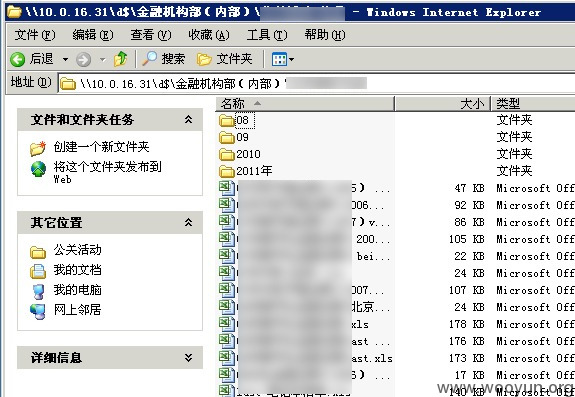Open the Views icon dropdown
Screen dimensions: 575x397
pos(282,59)
